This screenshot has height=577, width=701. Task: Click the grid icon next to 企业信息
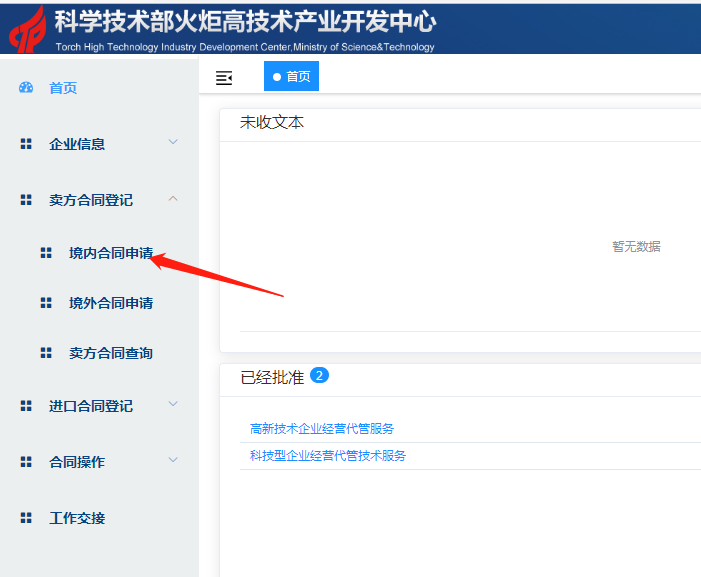[x=26, y=144]
